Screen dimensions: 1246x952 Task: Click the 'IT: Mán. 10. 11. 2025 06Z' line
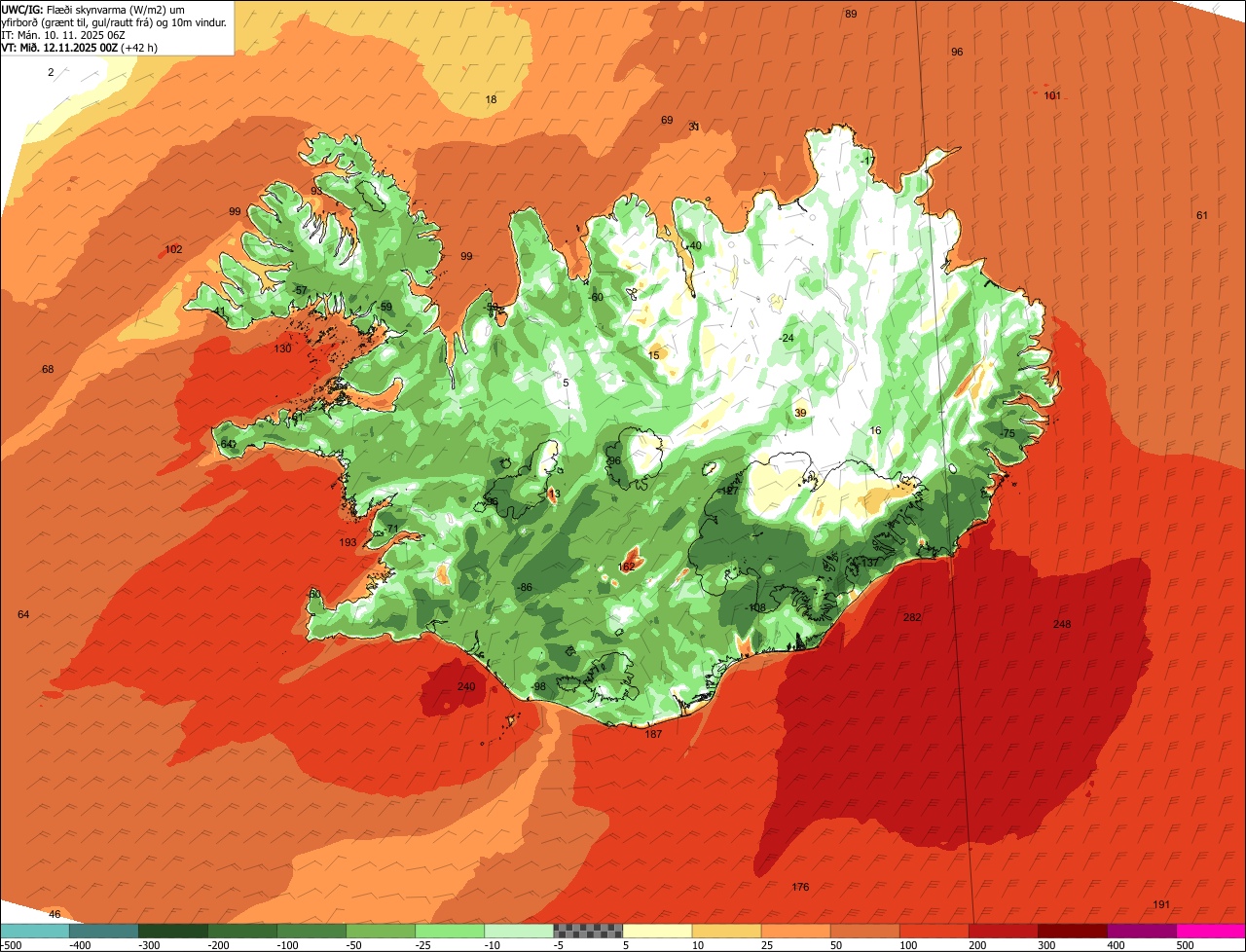click(63, 34)
